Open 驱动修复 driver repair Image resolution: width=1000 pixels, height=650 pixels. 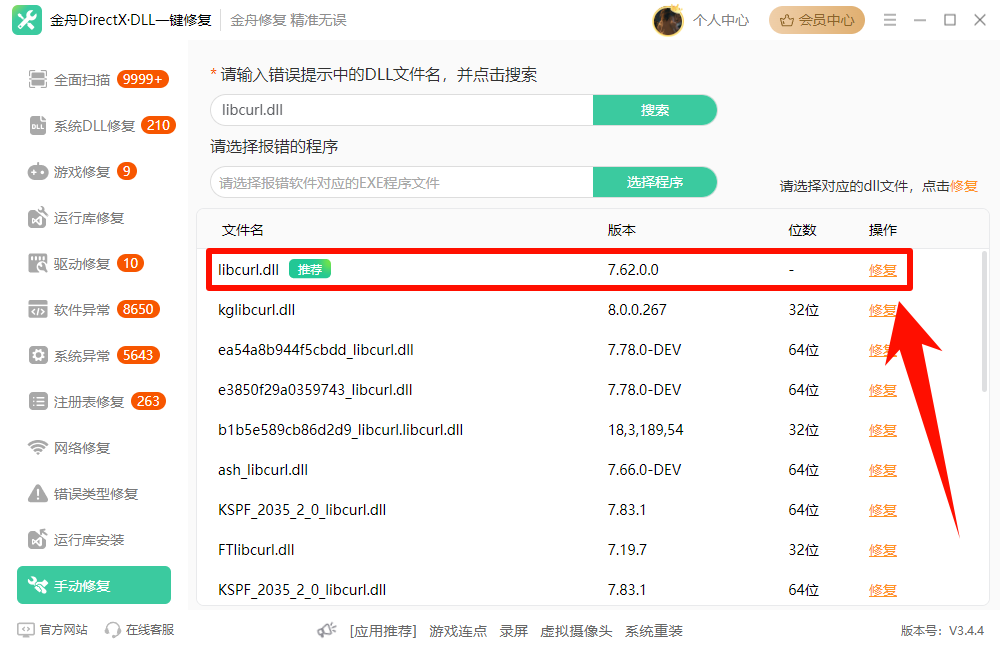pyautogui.click(x=78, y=263)
